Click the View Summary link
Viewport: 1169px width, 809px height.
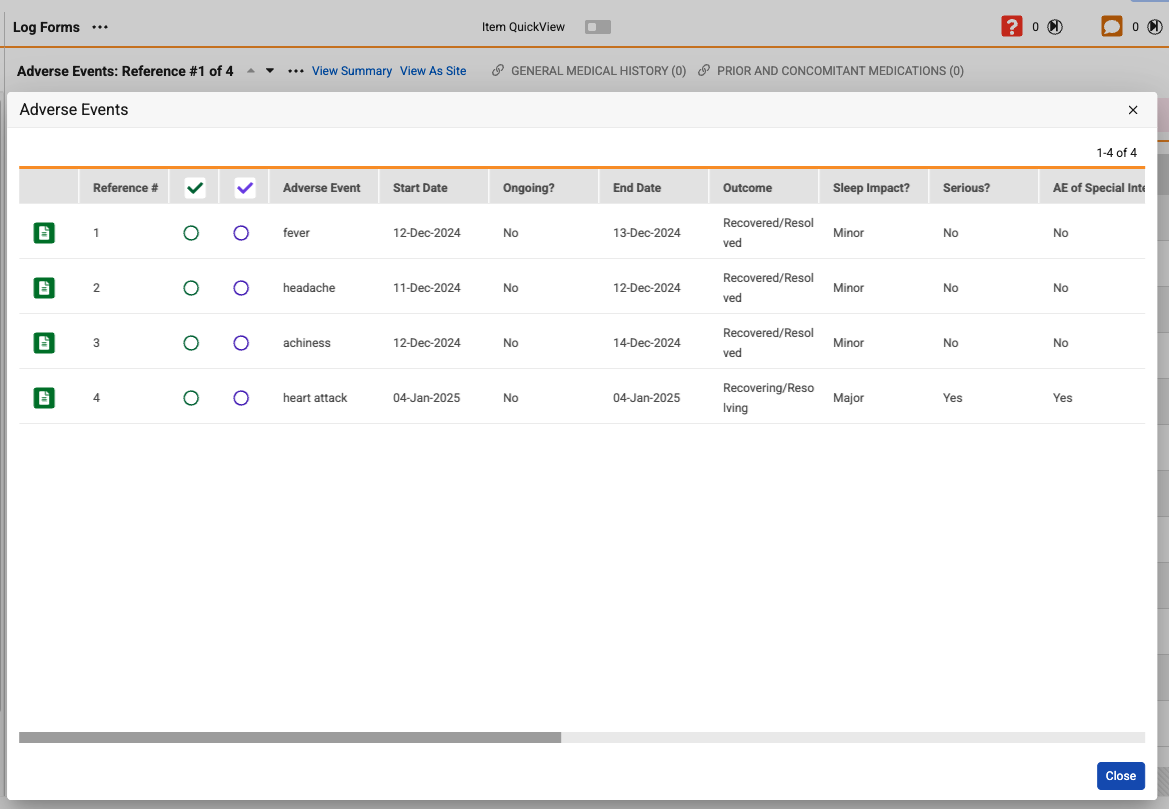352,71
